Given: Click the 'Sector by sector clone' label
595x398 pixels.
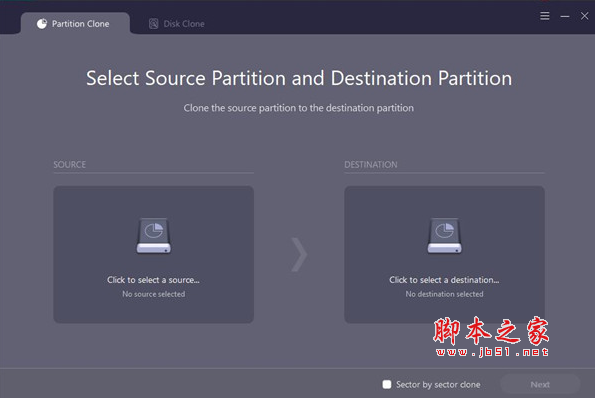Looking at the screenshot, I should click(438, 385).
